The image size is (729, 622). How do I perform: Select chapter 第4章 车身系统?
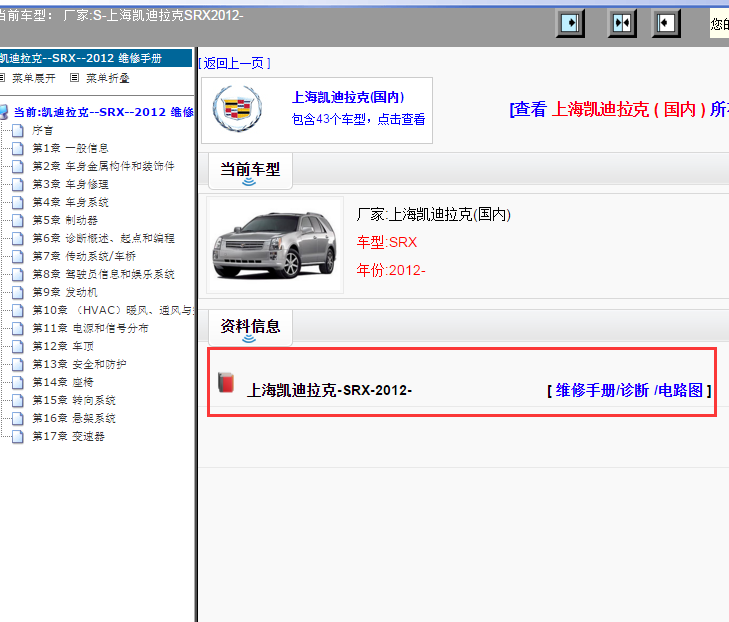(70, 202)
